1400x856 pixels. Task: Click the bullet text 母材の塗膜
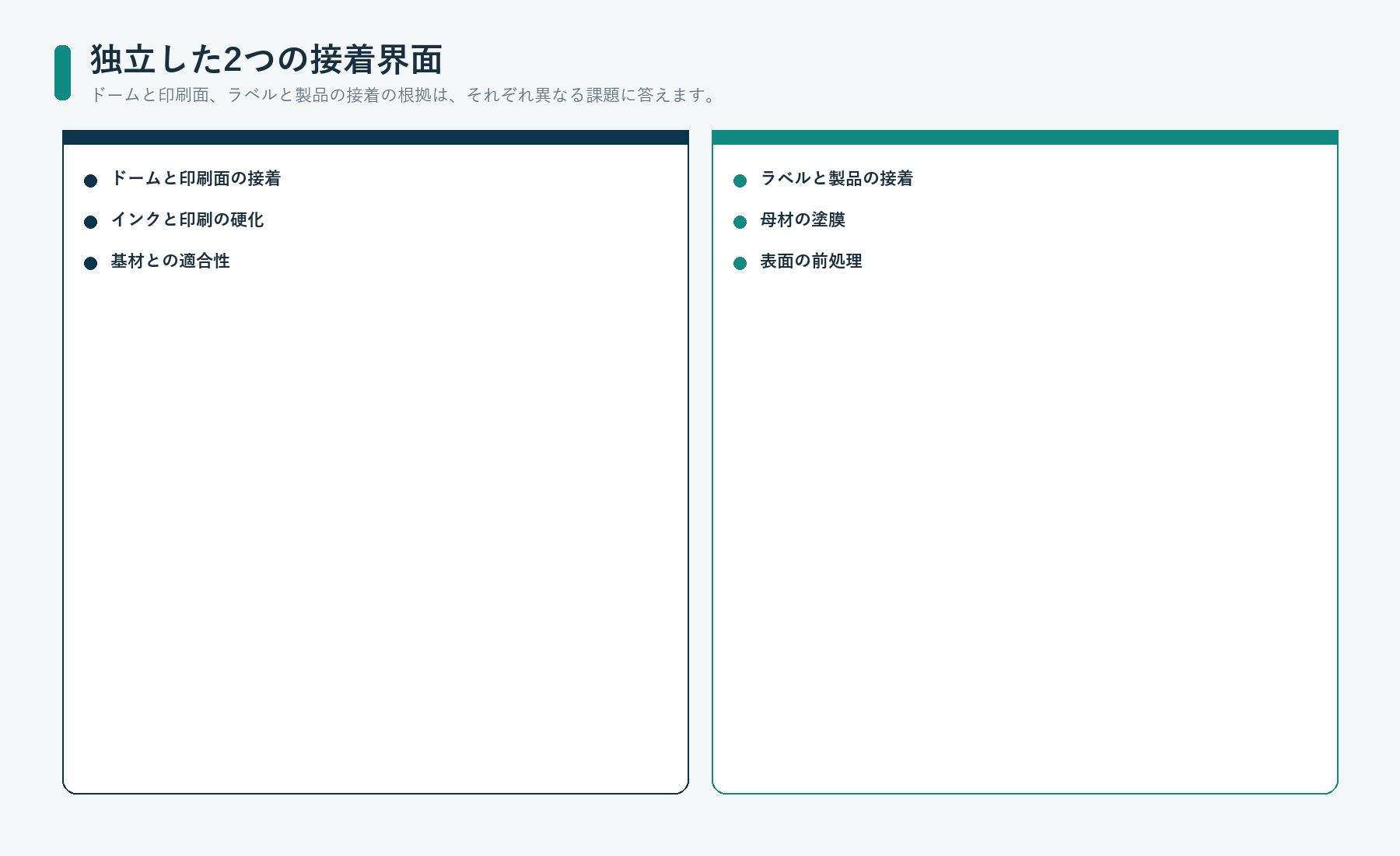tap(803, 219)
